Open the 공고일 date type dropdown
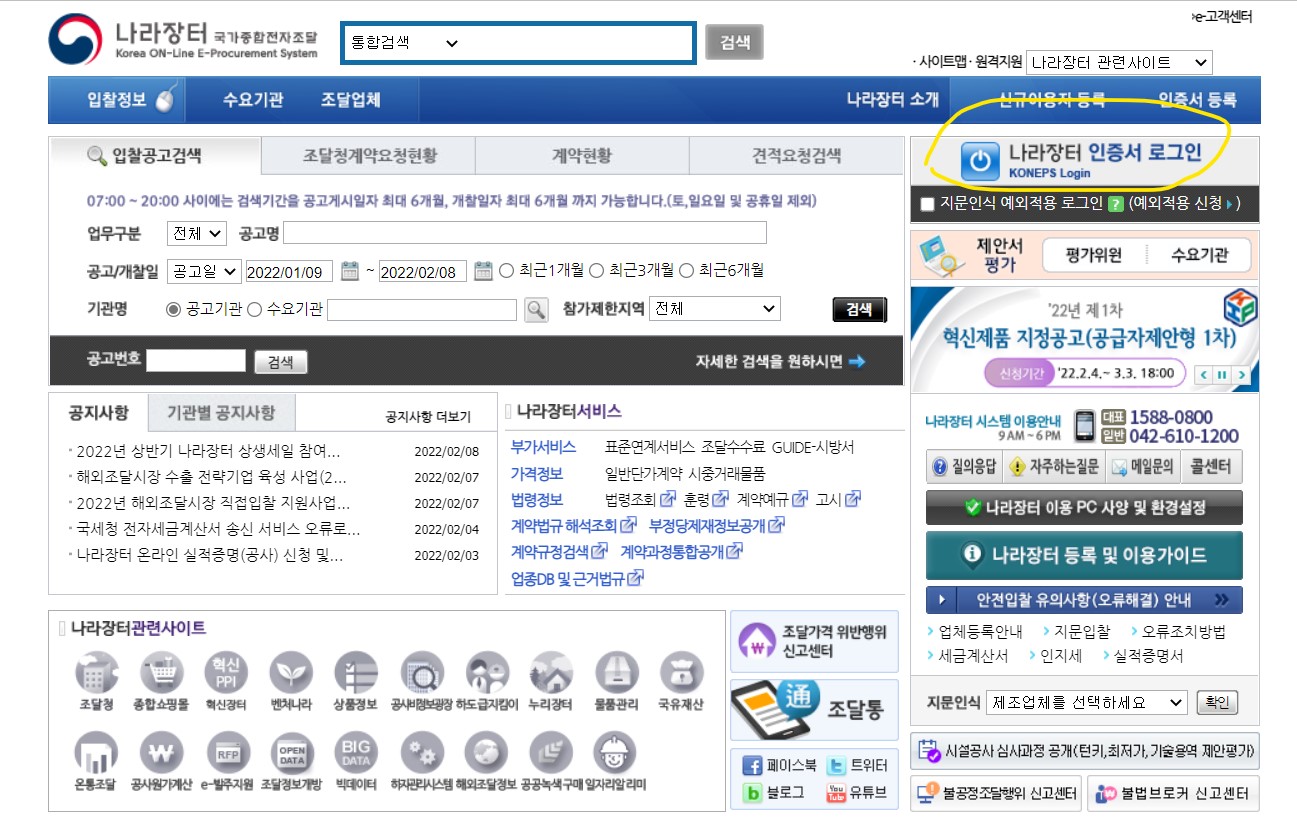Screen dimensions: 1297x818 204,271
